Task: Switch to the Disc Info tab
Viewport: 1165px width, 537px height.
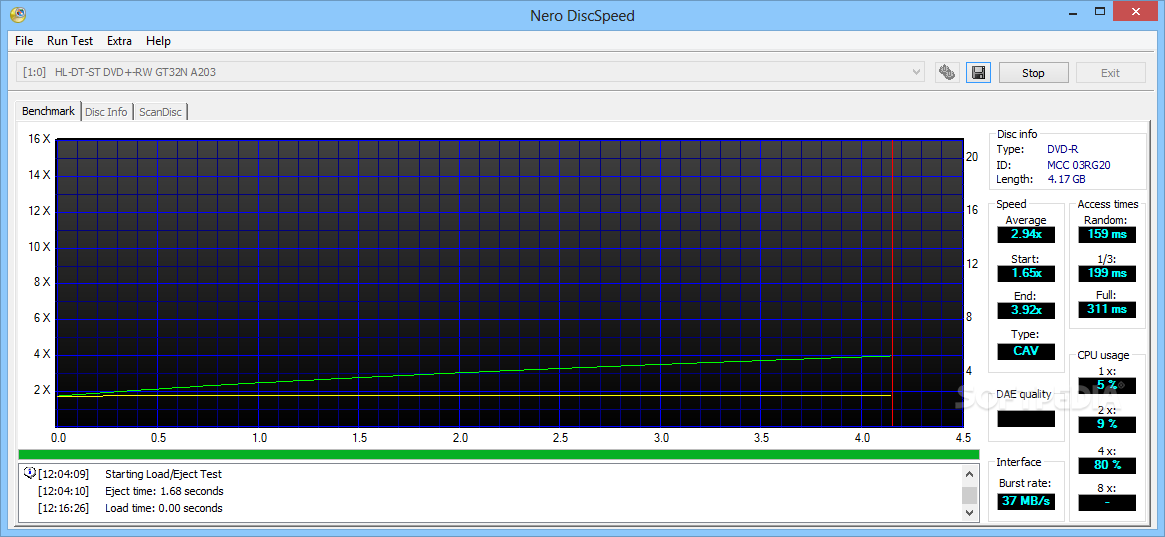Action: coord(106,112)
